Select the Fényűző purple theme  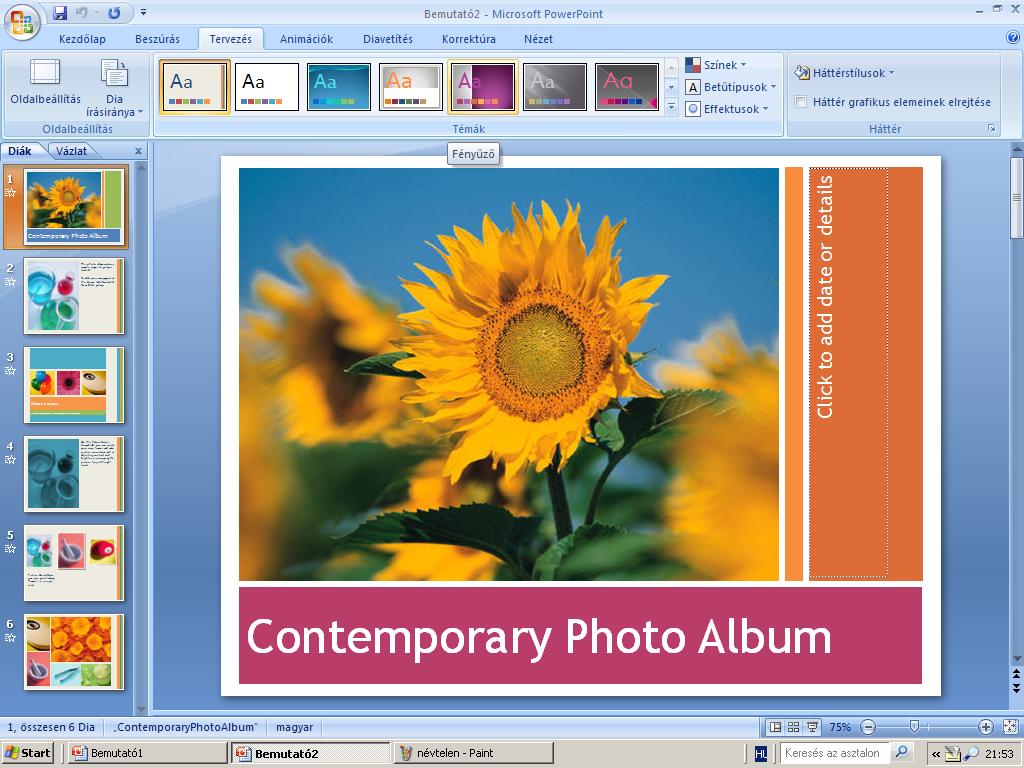click(x=483, y=87)
